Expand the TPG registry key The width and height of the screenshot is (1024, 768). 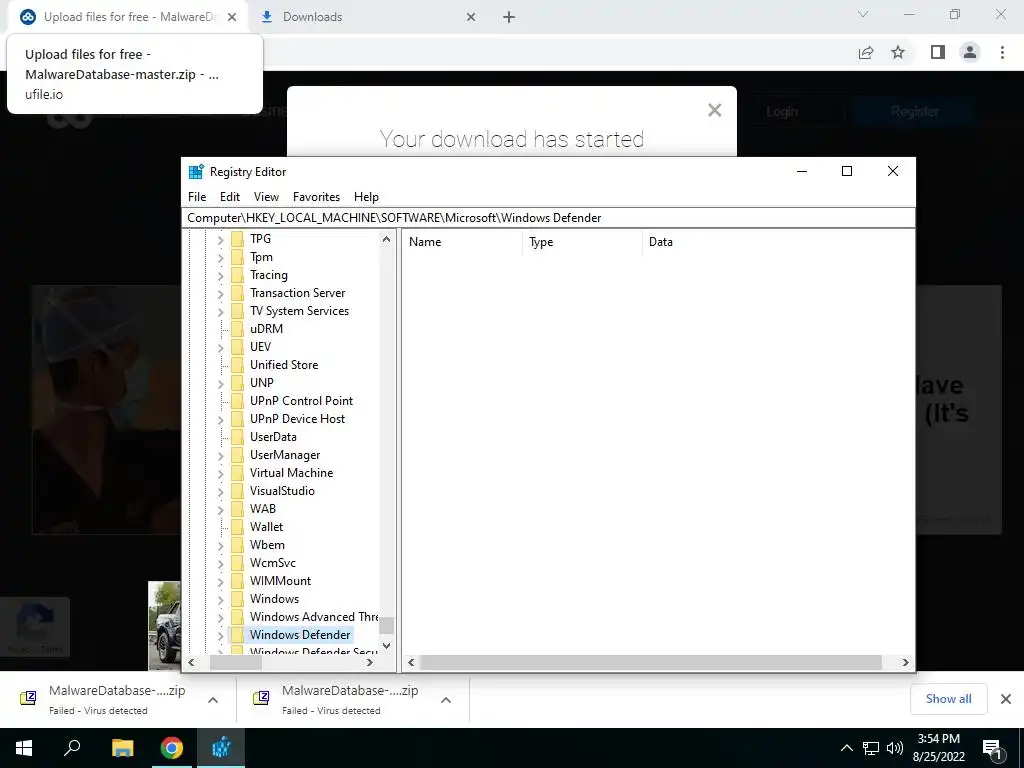coord(220,240)
